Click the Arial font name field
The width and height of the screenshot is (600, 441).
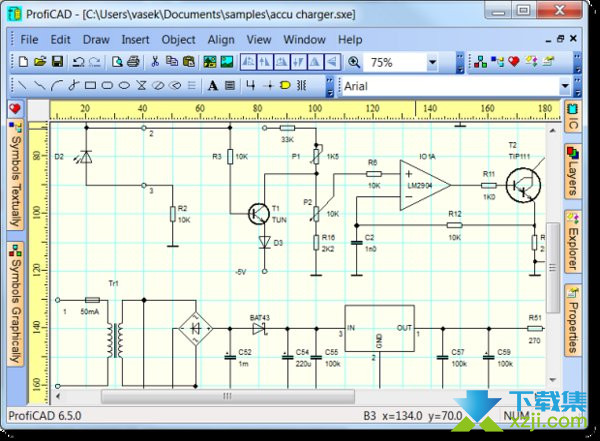pos(450,86)
